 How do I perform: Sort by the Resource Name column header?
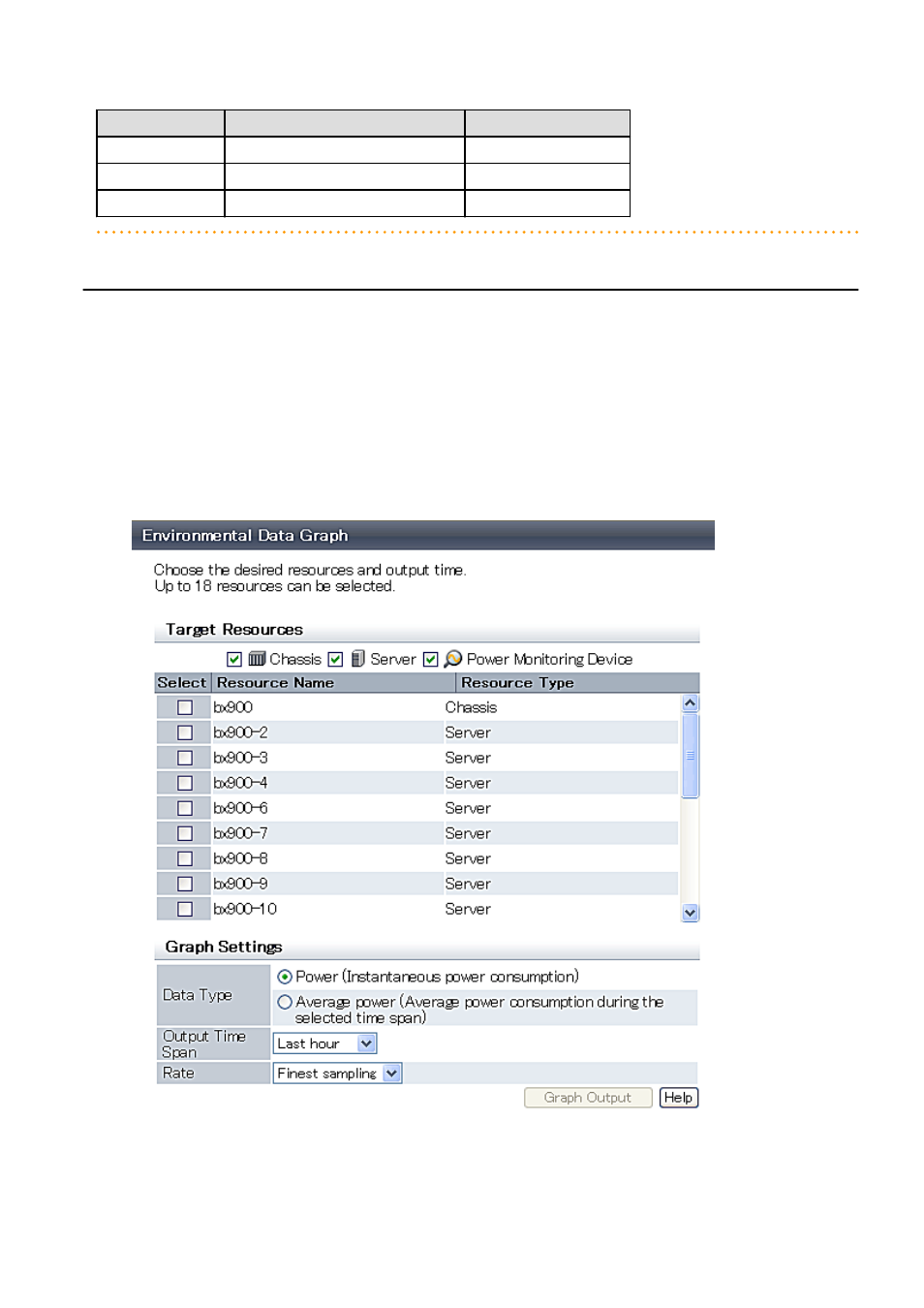333,683
